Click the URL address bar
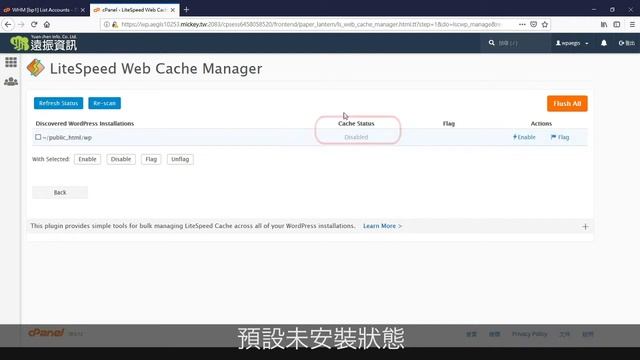 pos(310,24)
